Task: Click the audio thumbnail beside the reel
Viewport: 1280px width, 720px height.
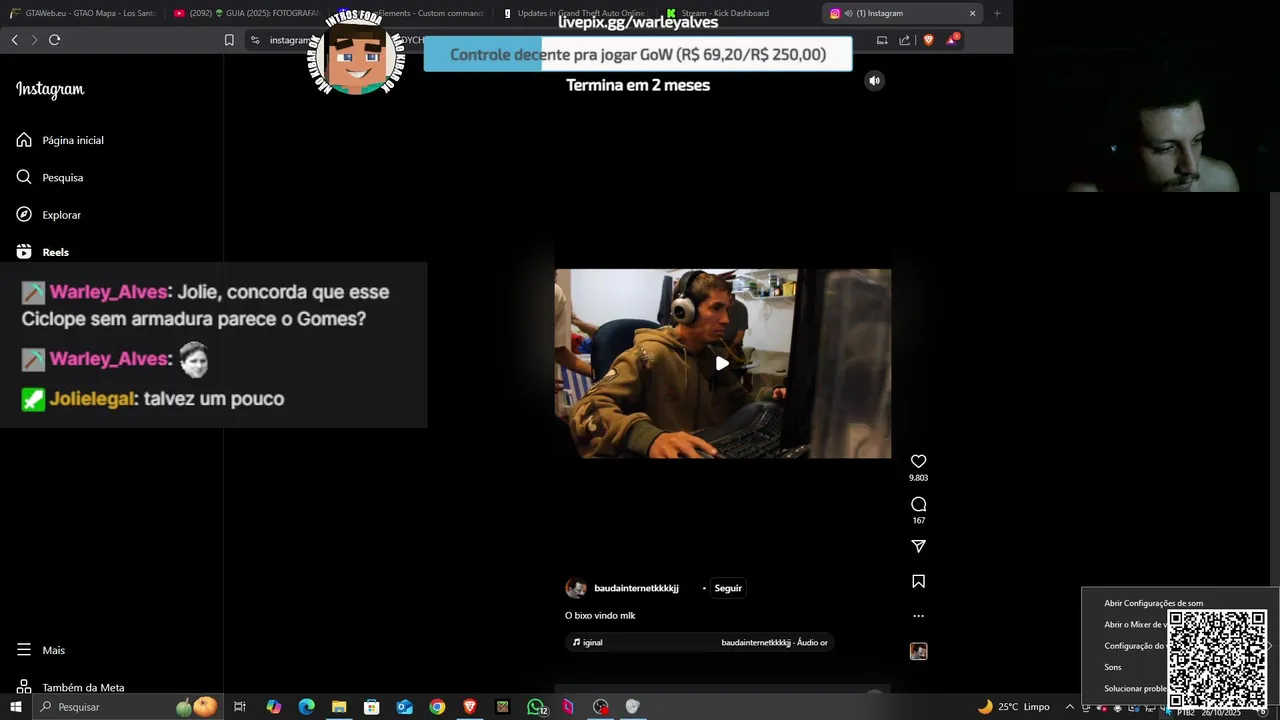Action: coord(918,651)
